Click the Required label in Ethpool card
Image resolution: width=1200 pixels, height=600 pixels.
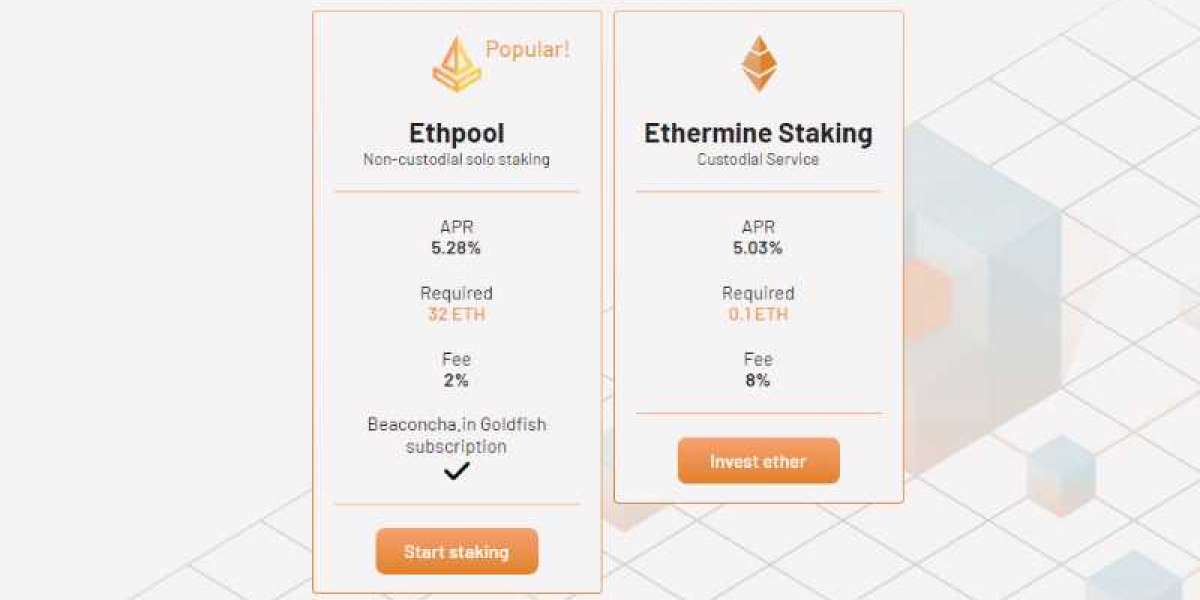pos(457,293)
